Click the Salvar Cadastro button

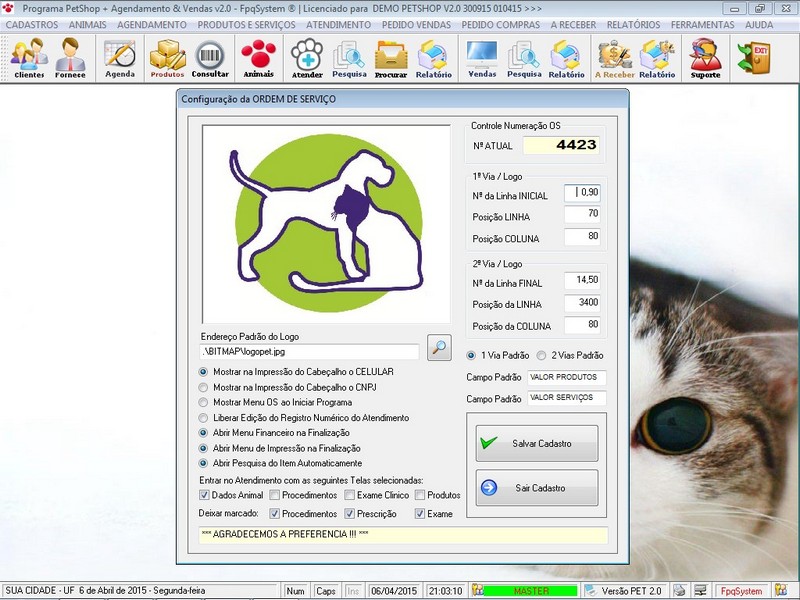coord(537,443)
